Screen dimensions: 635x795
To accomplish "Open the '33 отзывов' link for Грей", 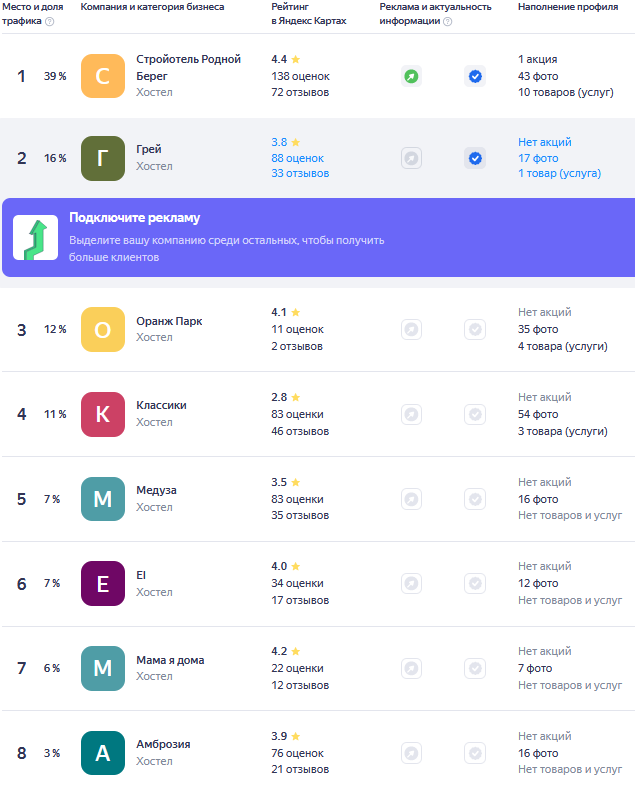I will (300, 173).
